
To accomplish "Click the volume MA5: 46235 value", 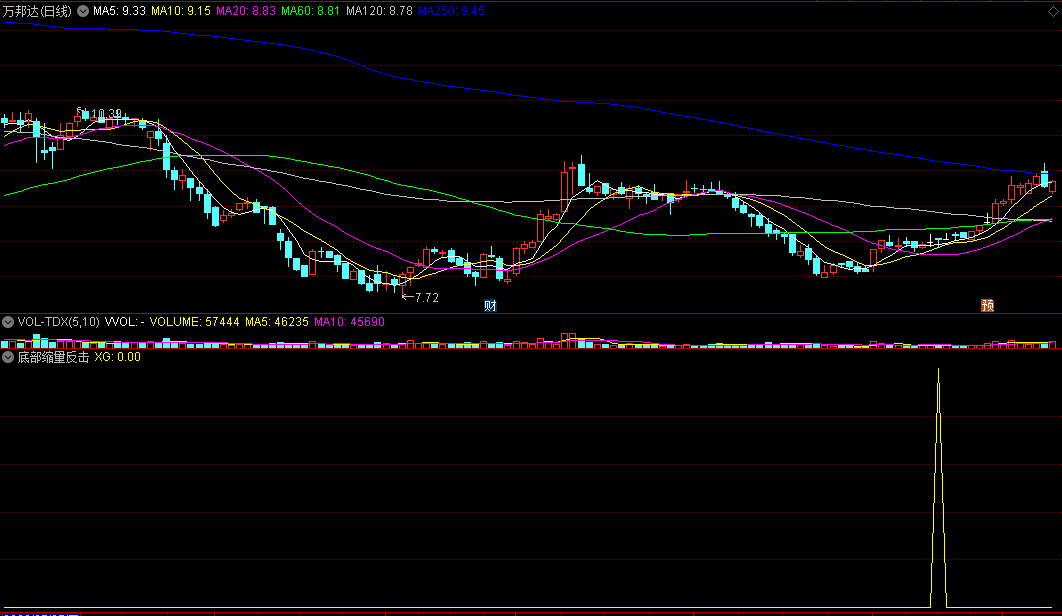I will (277, 322).
